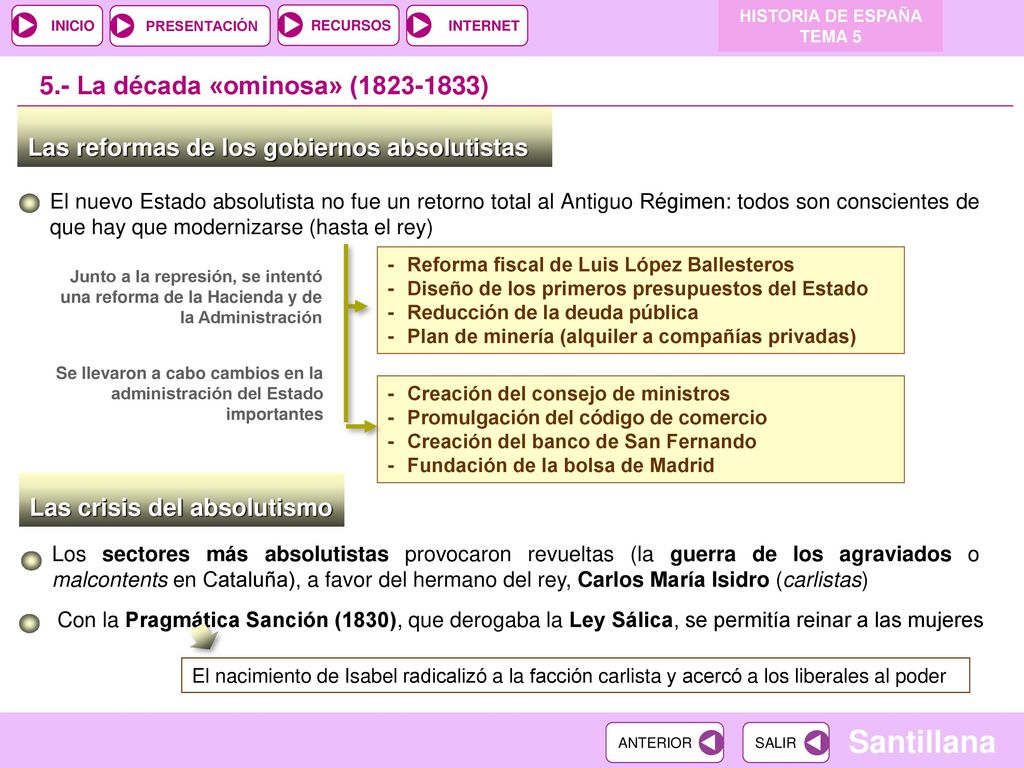Click the play arrow icon on PRESENTACIÓN
This screenshot has height=768, width=1024.
click(123, 26)
